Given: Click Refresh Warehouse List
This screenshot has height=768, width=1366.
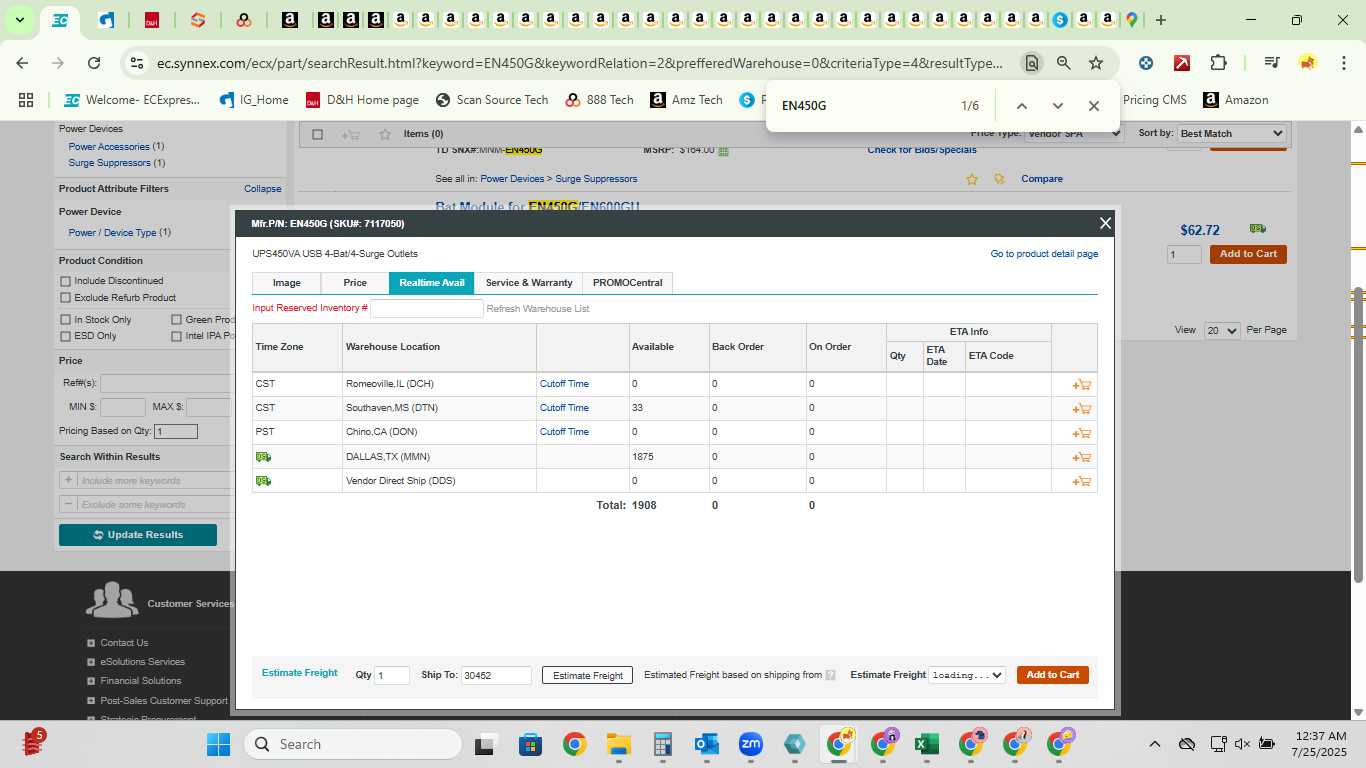Looking at the screenshot, I should pyautogui.click(x=538, y=309).
